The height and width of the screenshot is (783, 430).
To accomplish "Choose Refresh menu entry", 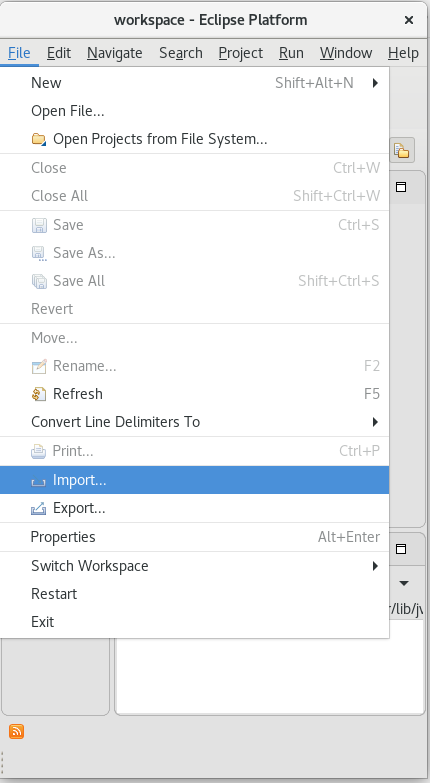I will click(194, 394).
